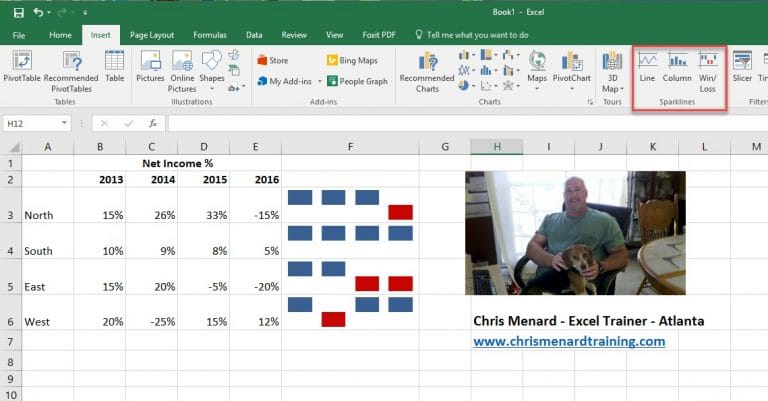Click the Pictures button
The image size is (768, 401).
click(x=150, y=67)
